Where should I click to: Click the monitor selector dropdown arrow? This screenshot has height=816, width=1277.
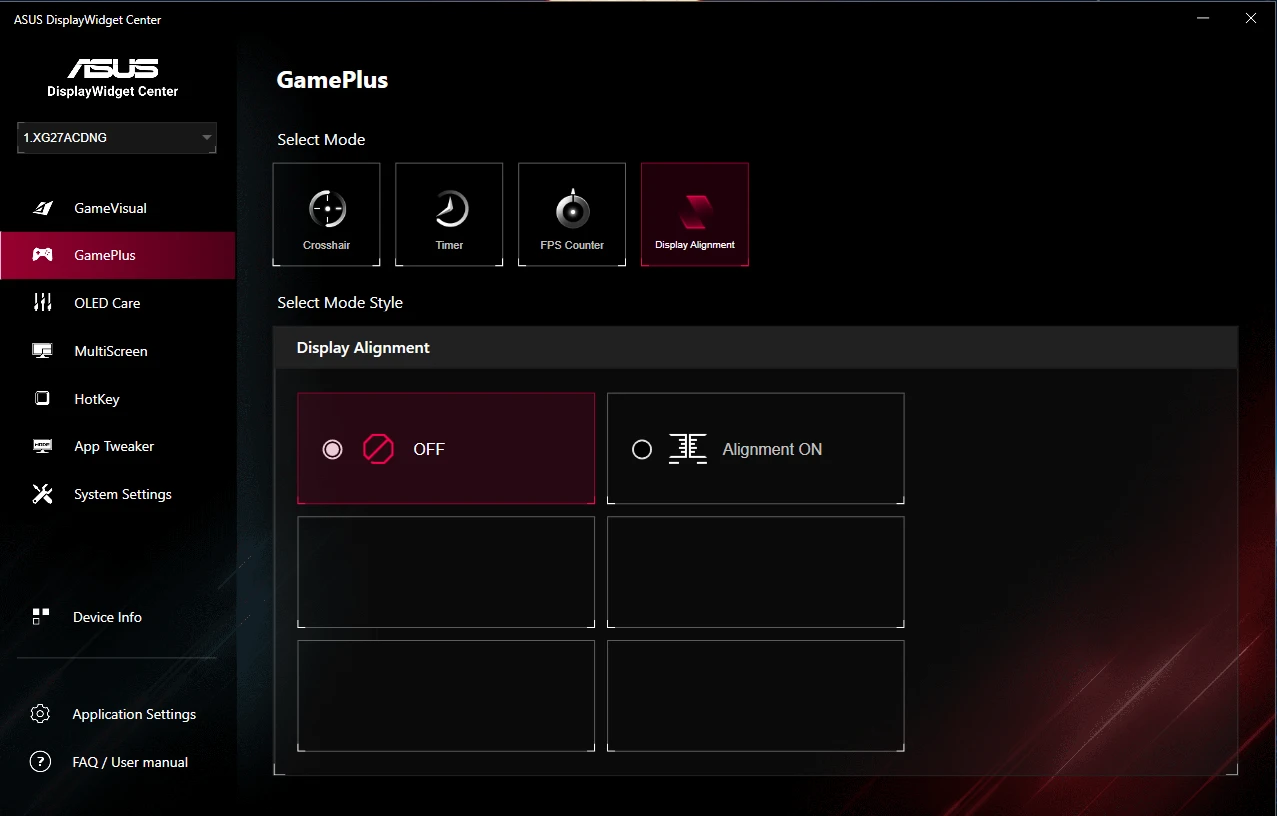pos(206,138)
